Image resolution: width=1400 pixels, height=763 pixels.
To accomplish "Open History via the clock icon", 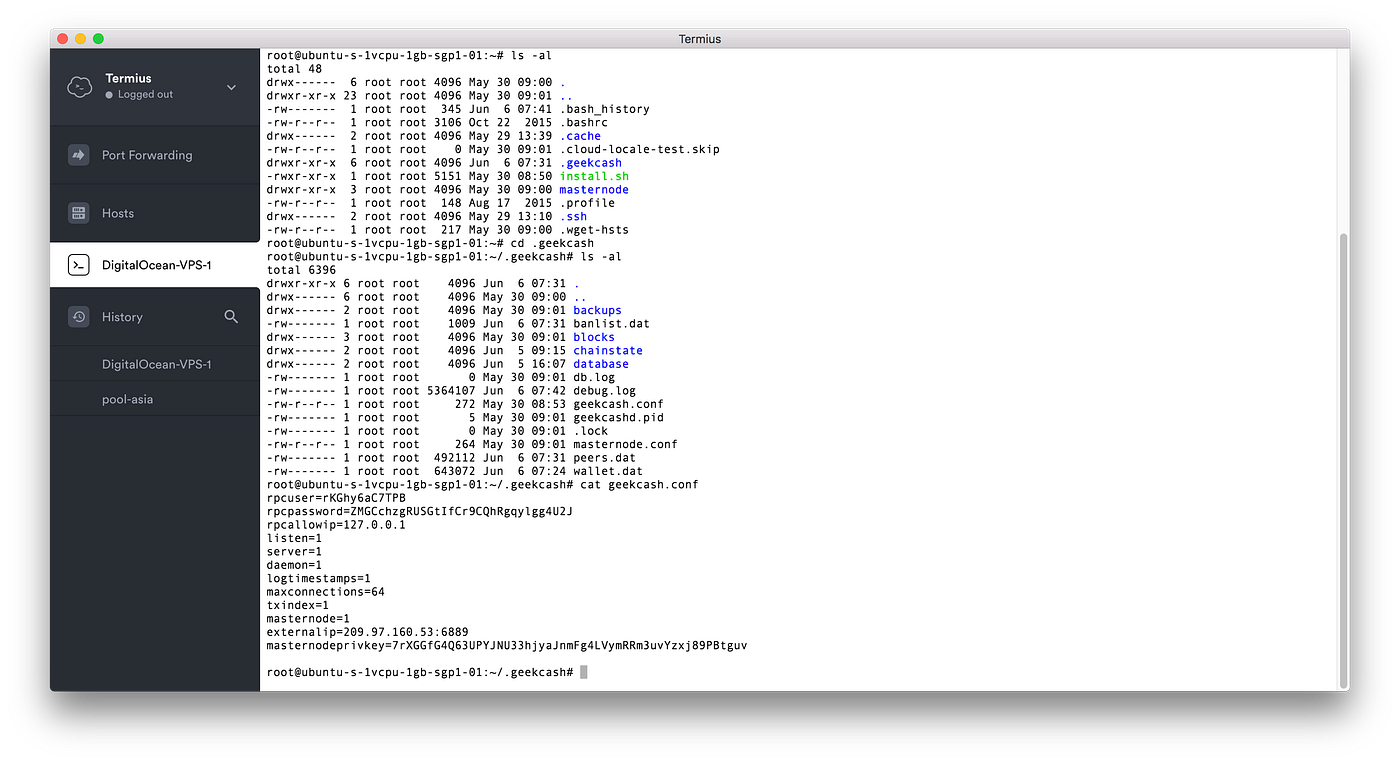I will (79, 316).
